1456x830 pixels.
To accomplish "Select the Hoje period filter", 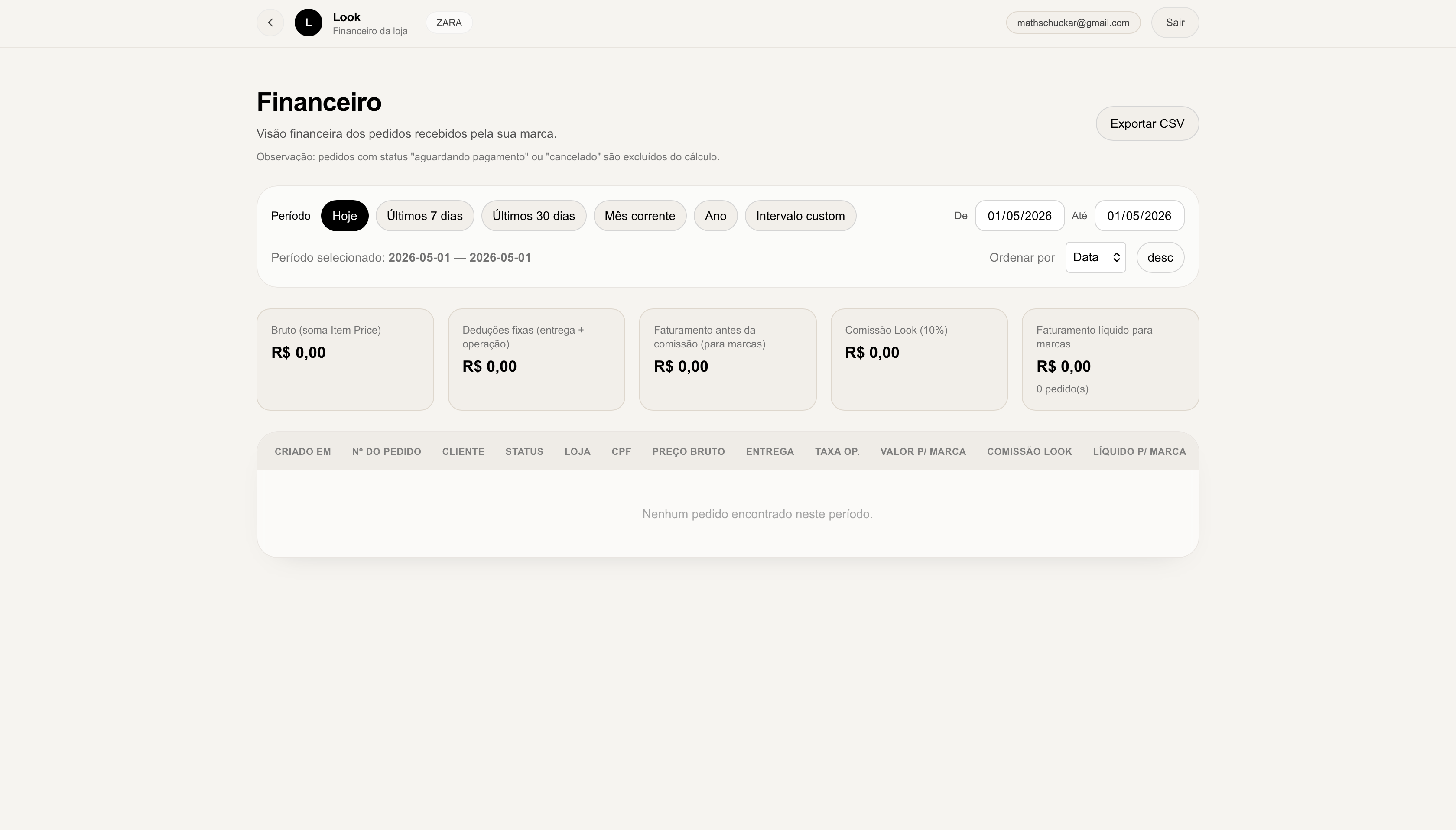I will (x=344, y=216).
